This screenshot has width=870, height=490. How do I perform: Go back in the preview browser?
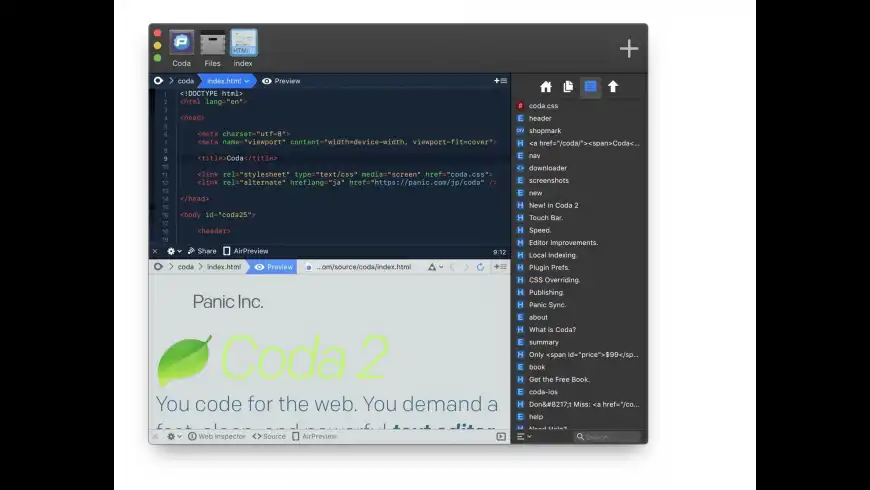pos(452,267)
